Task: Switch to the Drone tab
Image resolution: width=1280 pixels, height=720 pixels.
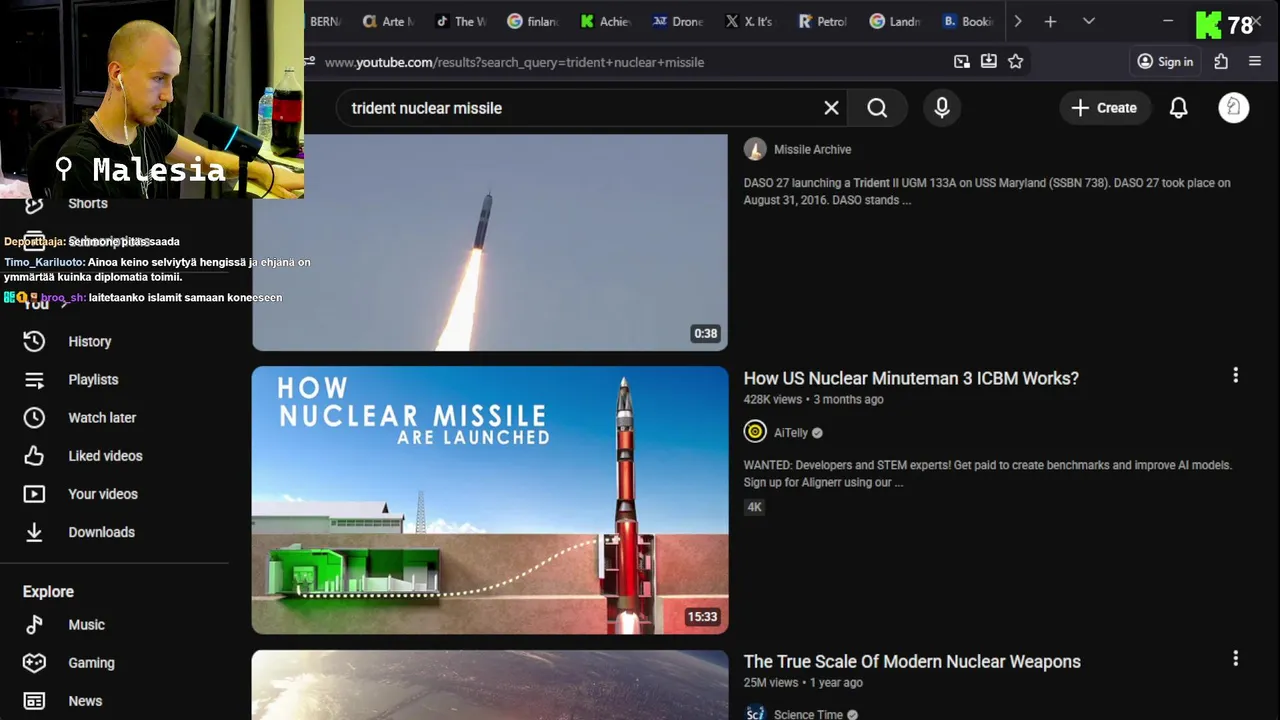Action: tap(678, 21)
